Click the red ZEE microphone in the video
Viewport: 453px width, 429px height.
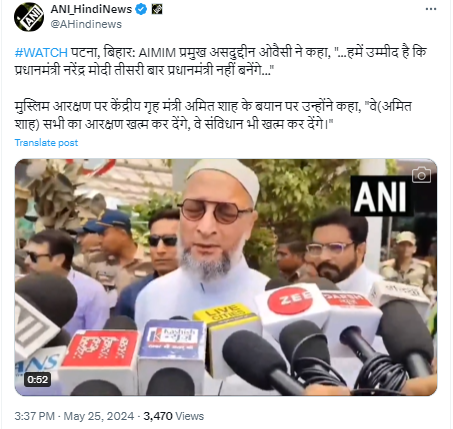pyautogui.click(x=292, y=303)
